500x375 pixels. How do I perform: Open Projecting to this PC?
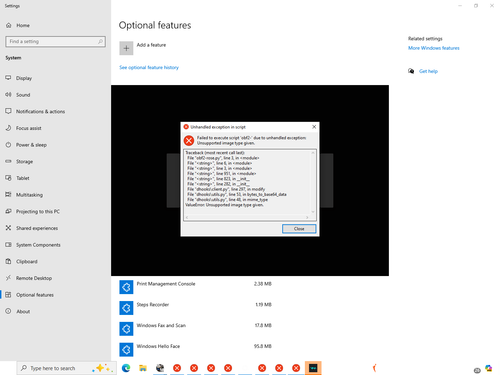point(38,211)
